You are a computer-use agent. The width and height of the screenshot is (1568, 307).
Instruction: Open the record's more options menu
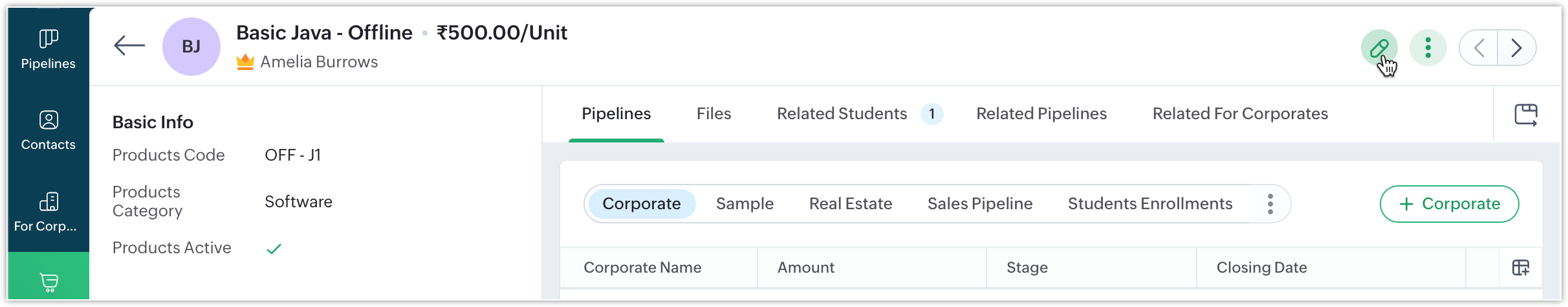point(1428,48)
